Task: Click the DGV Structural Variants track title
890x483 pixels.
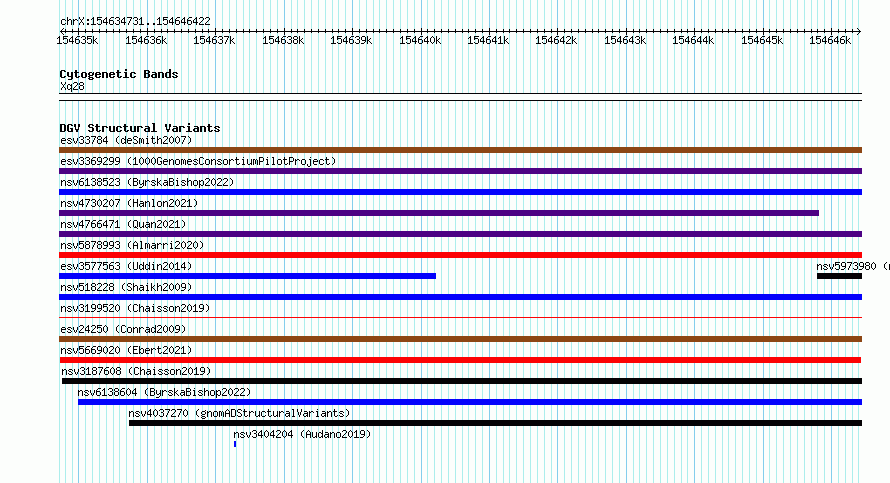Action: coord(140,128)
